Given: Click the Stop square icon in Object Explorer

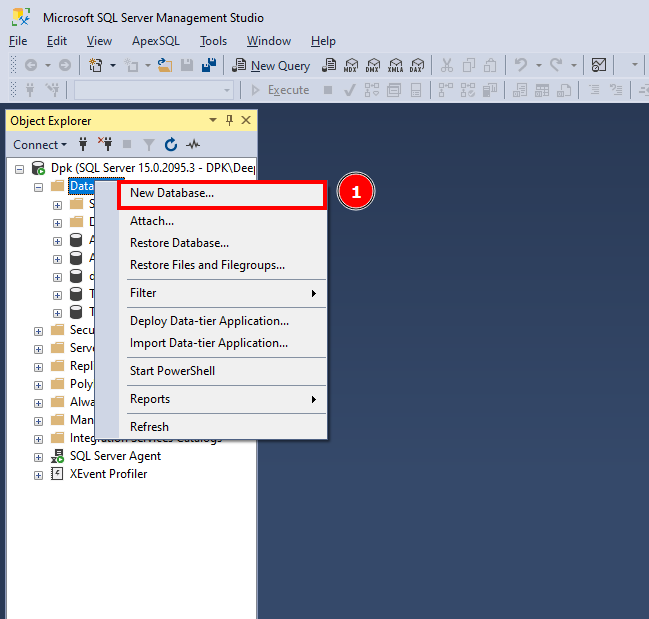Looking at the screenshot, I should [x=127, y=144].
